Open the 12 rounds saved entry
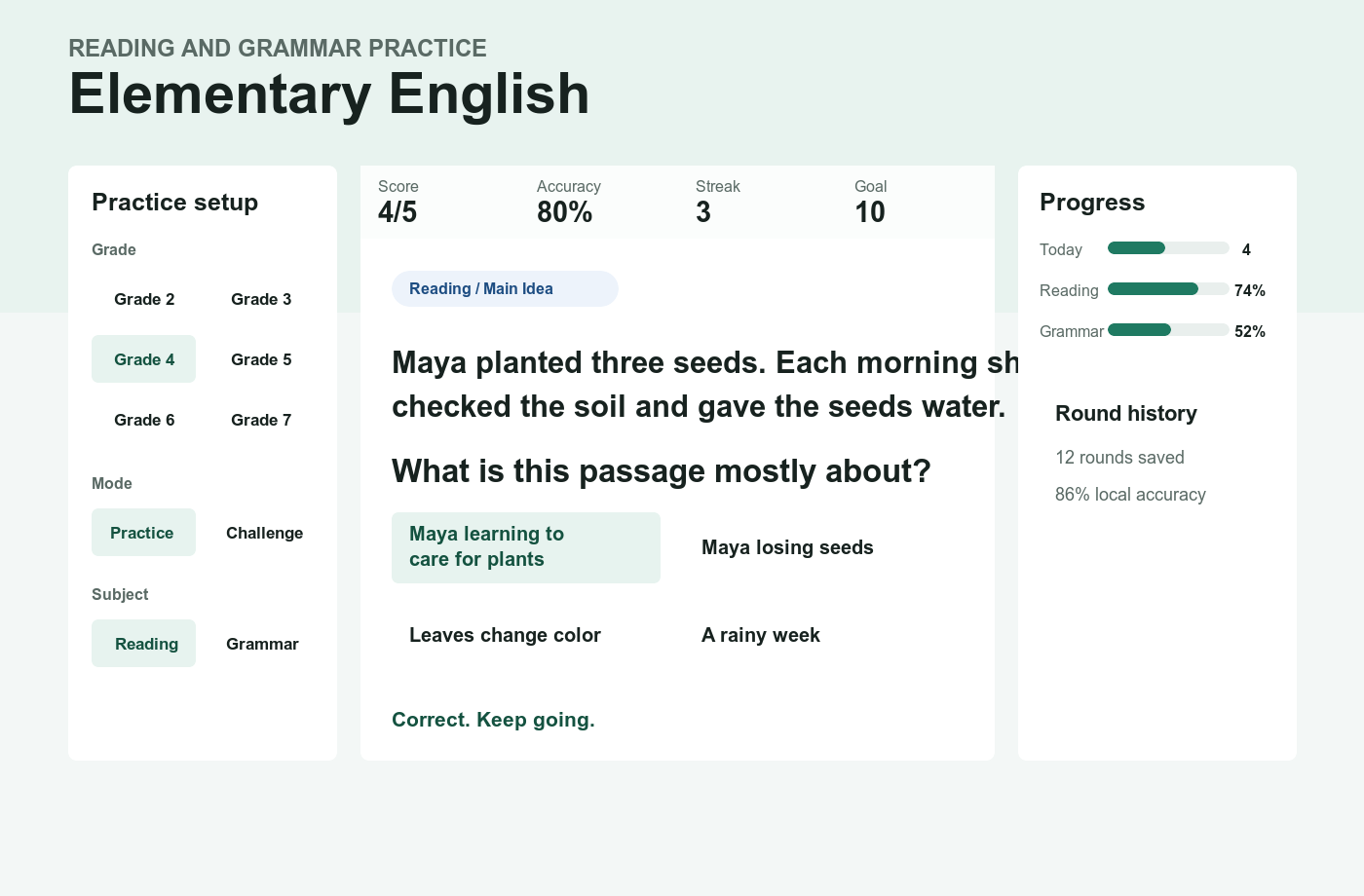Viewport: 1364px width, 896px height. pos(1119,458)
